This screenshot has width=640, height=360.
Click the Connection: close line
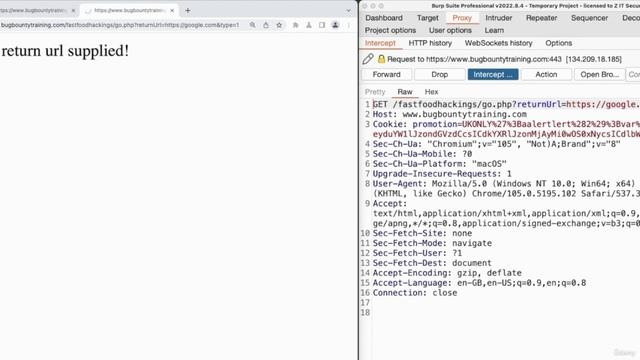(415, 293)
